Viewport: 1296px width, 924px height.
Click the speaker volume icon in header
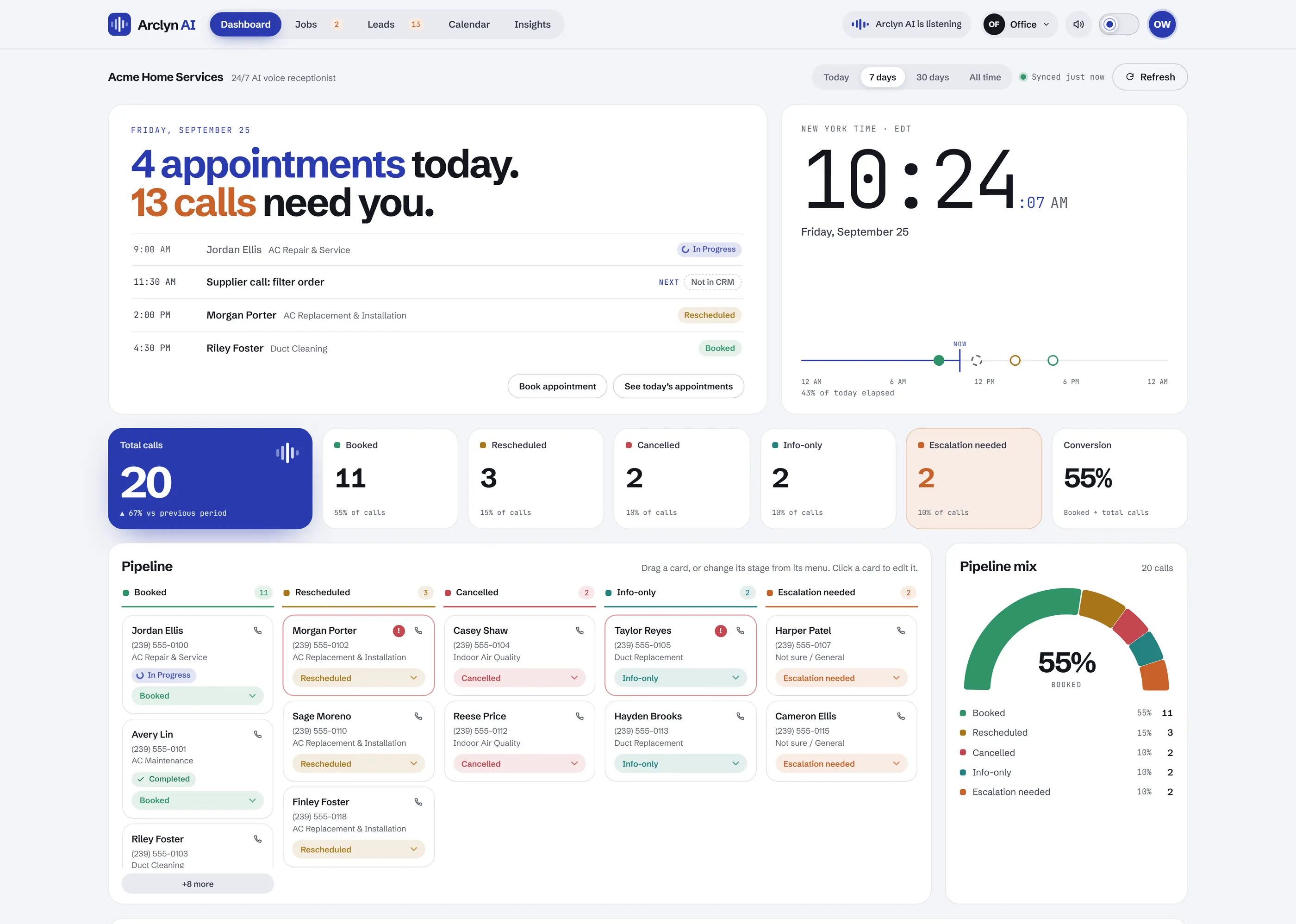(x=1078, y=25)
